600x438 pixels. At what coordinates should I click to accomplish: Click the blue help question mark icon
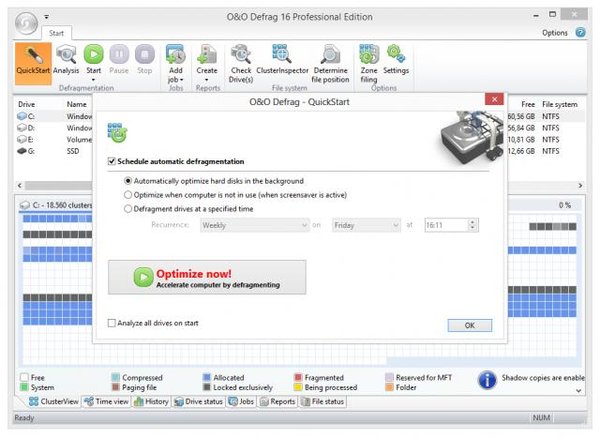coord(580,33)
